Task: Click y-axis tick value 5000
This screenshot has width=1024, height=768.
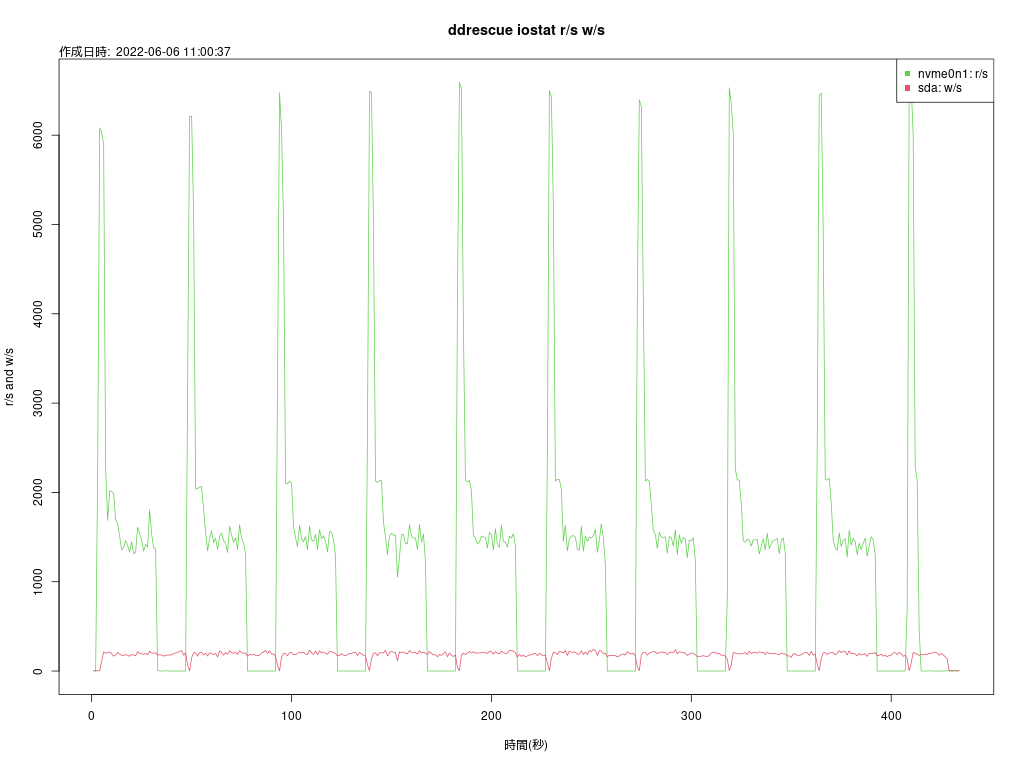Action: (x=38, y=225)
